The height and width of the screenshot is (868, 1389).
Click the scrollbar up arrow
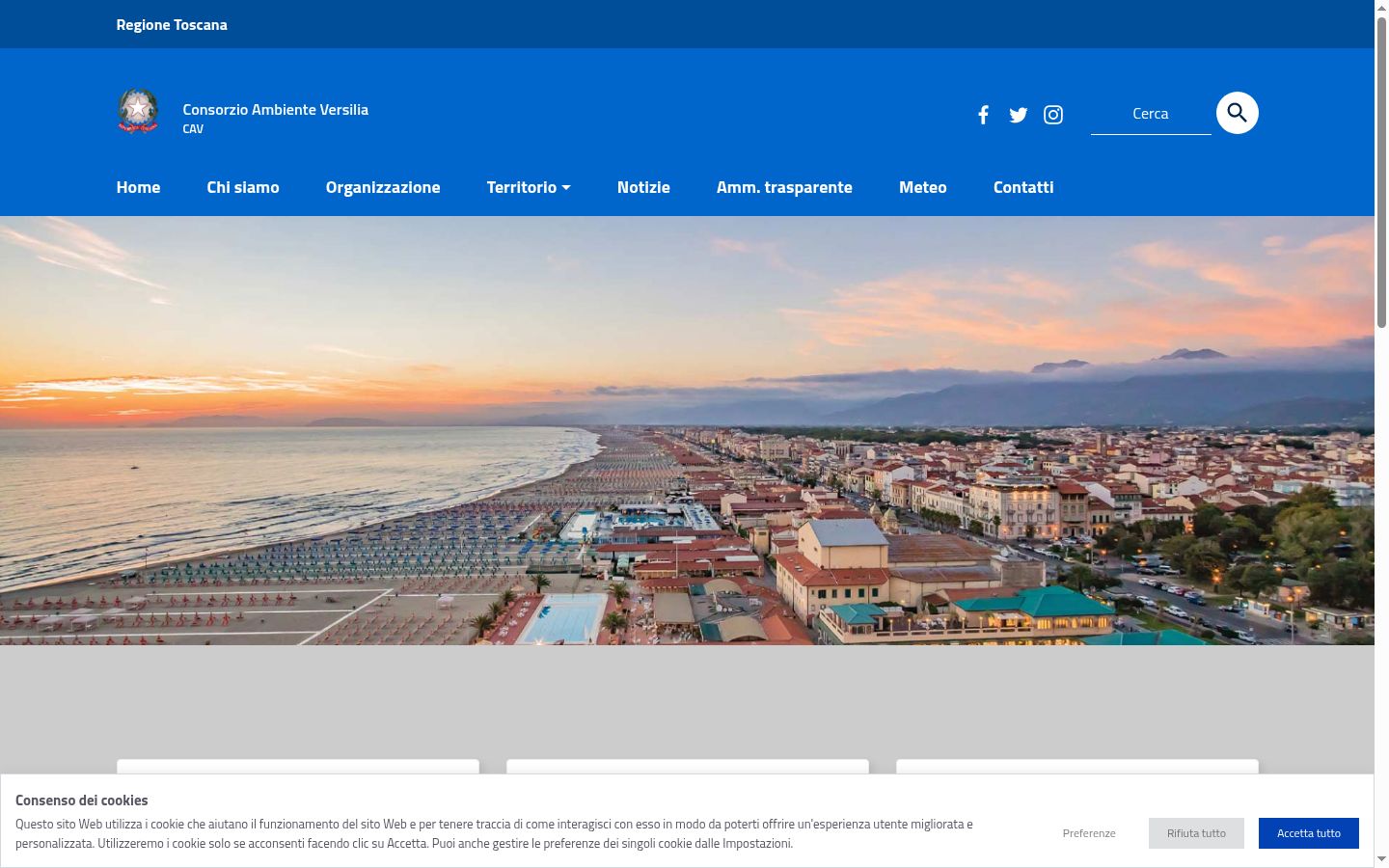coord(1381,8)
